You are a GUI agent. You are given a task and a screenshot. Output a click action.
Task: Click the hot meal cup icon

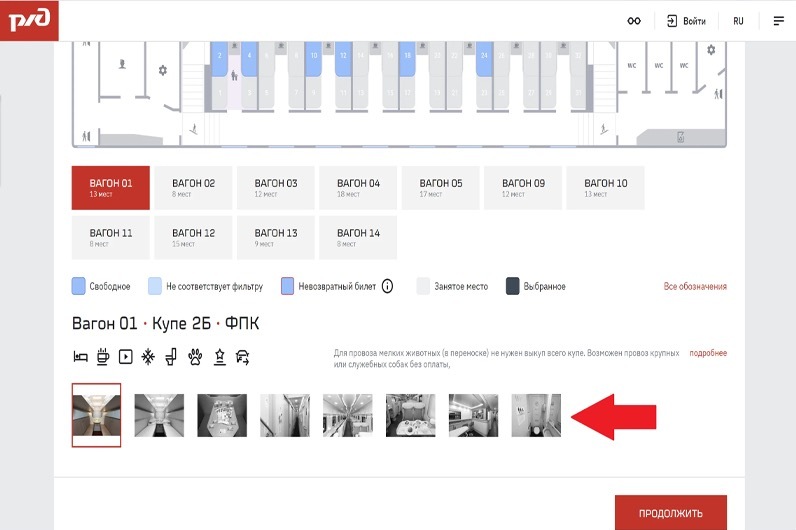tap(103, 356)
